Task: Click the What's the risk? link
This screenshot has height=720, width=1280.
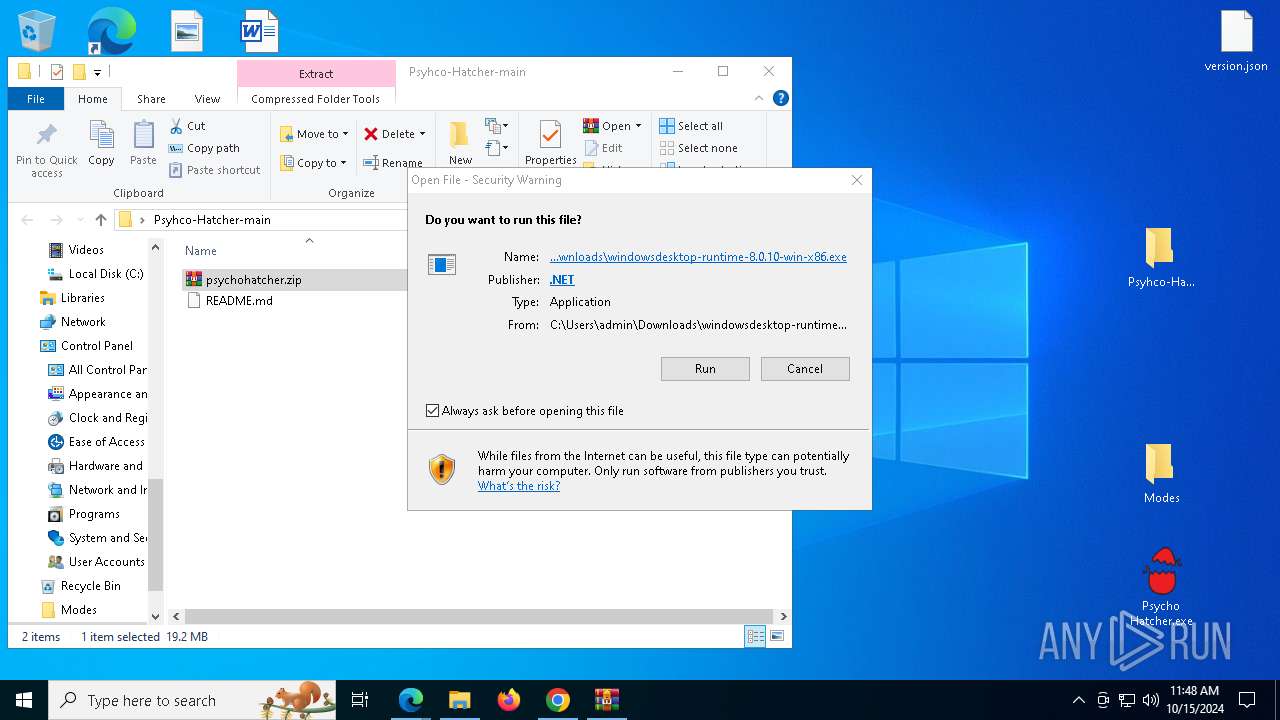Action: 518,486
